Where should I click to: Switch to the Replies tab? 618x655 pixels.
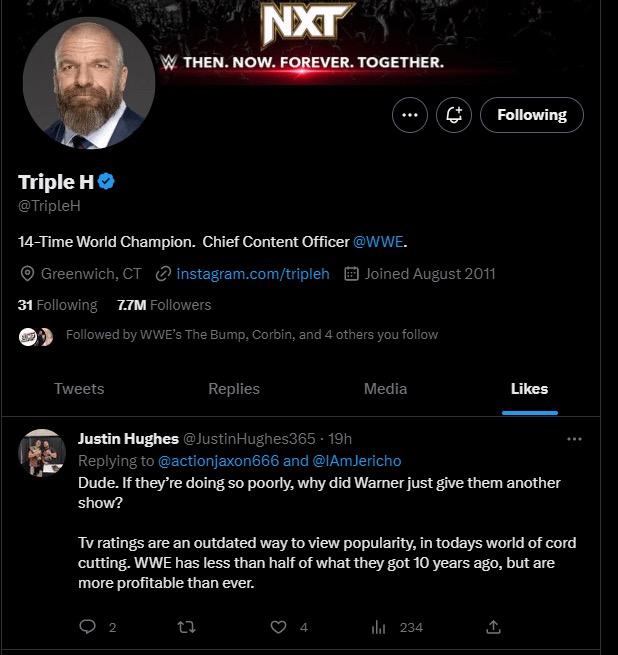click(x=234, y=389)
